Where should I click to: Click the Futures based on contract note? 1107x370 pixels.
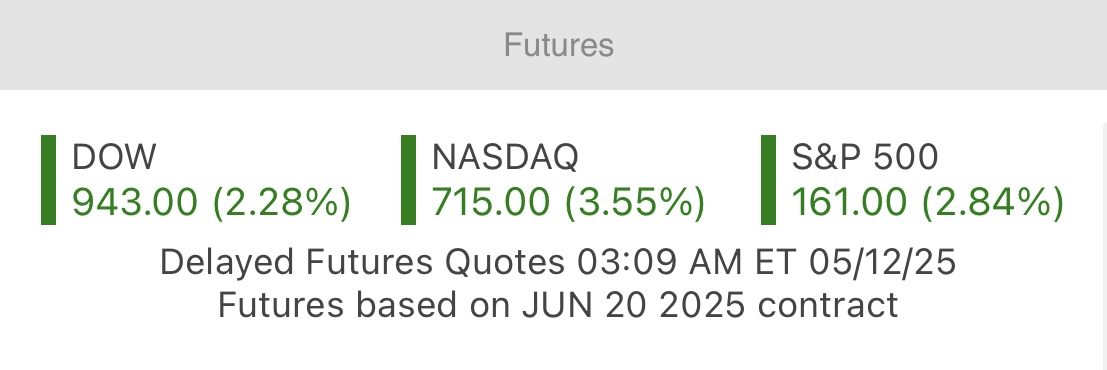click(x=558, y=306)
